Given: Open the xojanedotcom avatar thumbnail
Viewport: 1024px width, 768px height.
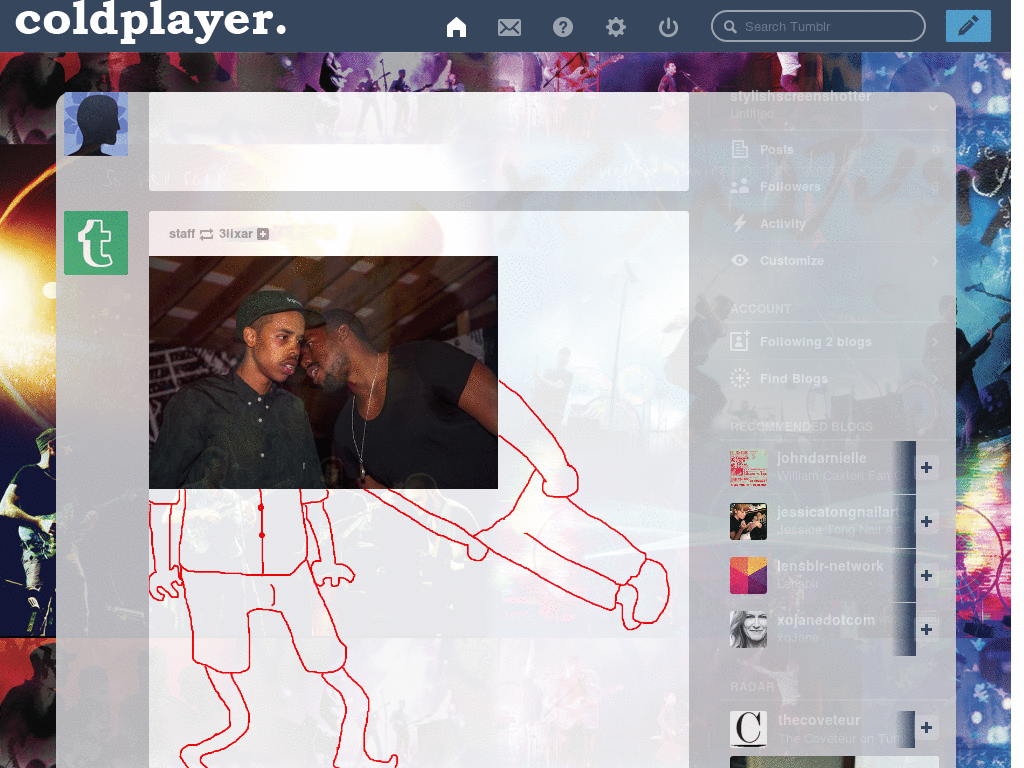Looking at the screenshot, I should coord(748,630).
